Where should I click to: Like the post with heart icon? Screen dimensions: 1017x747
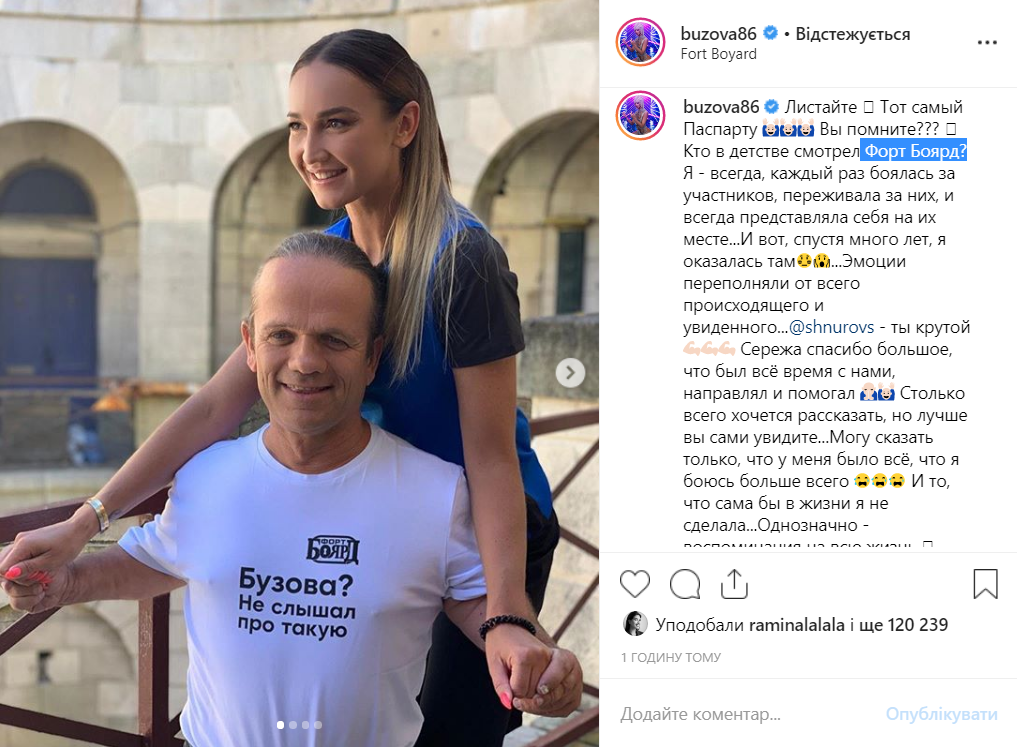[634, 584]
